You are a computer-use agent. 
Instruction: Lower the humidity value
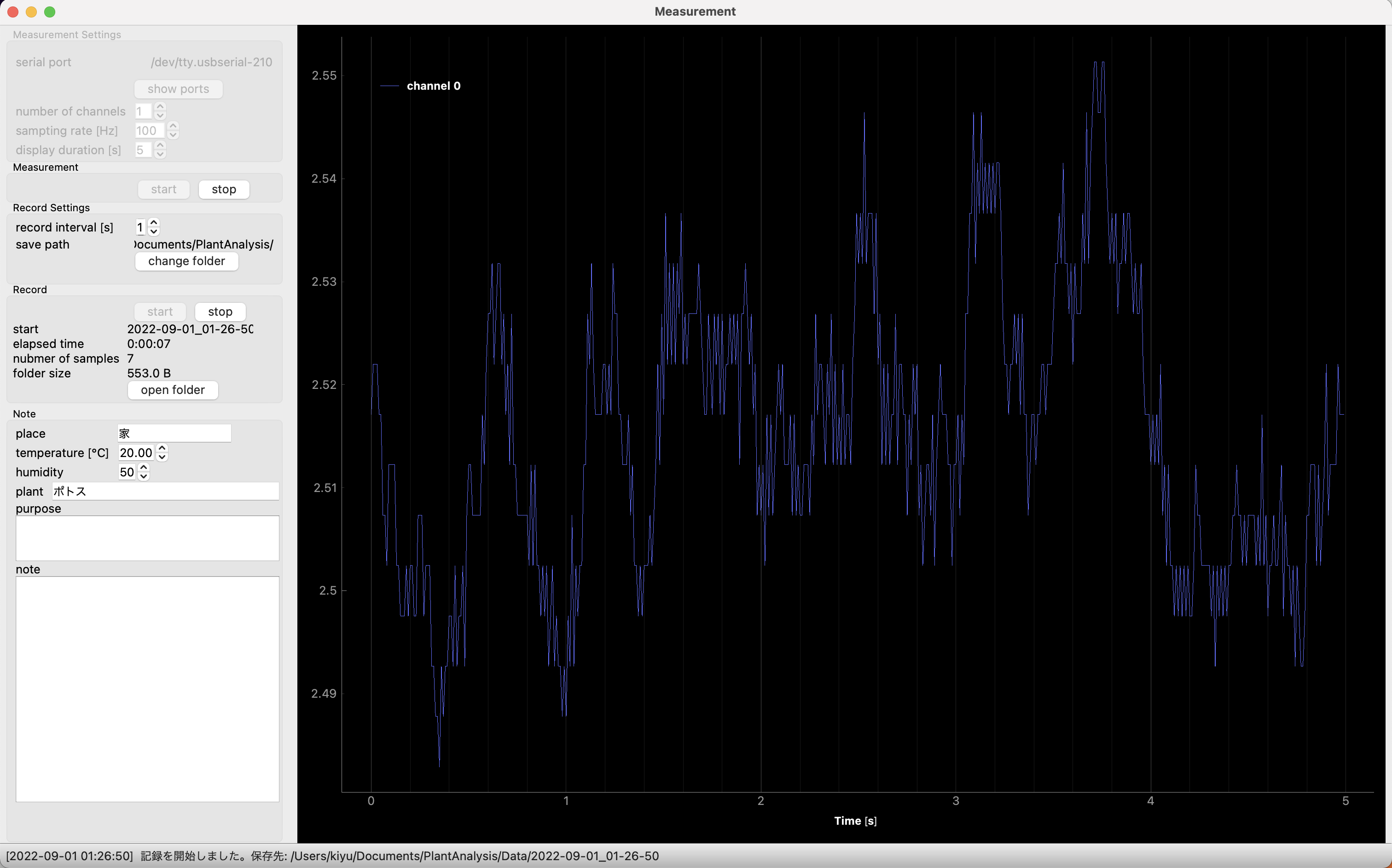click(144, 476)
